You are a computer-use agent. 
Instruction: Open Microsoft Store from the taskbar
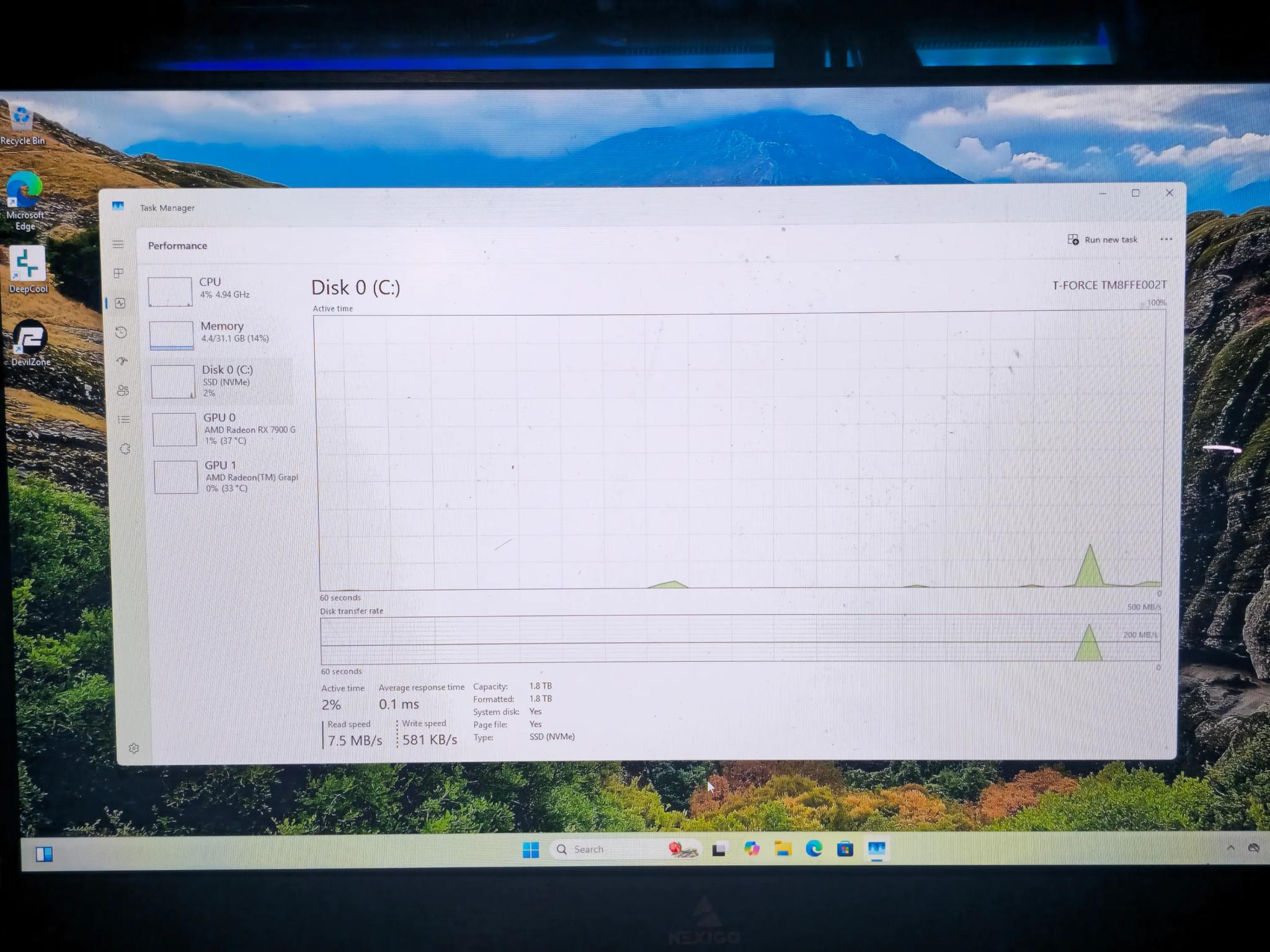[x=845, y=849]
